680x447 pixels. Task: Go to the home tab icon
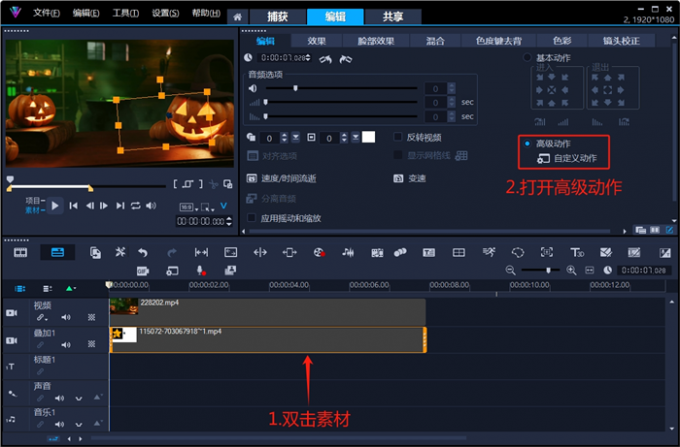click(x=237, y=17)
